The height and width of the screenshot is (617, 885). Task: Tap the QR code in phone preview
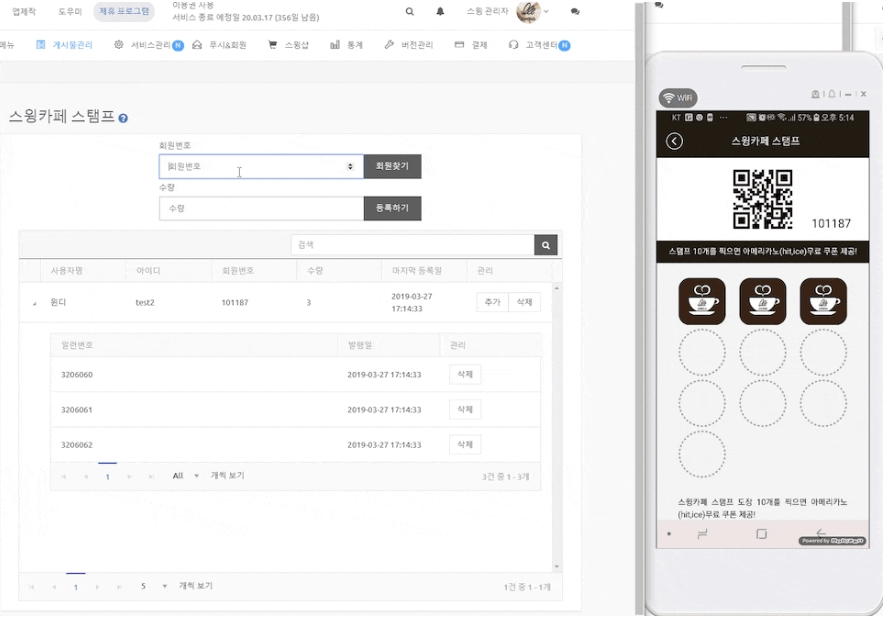point(762,199)
